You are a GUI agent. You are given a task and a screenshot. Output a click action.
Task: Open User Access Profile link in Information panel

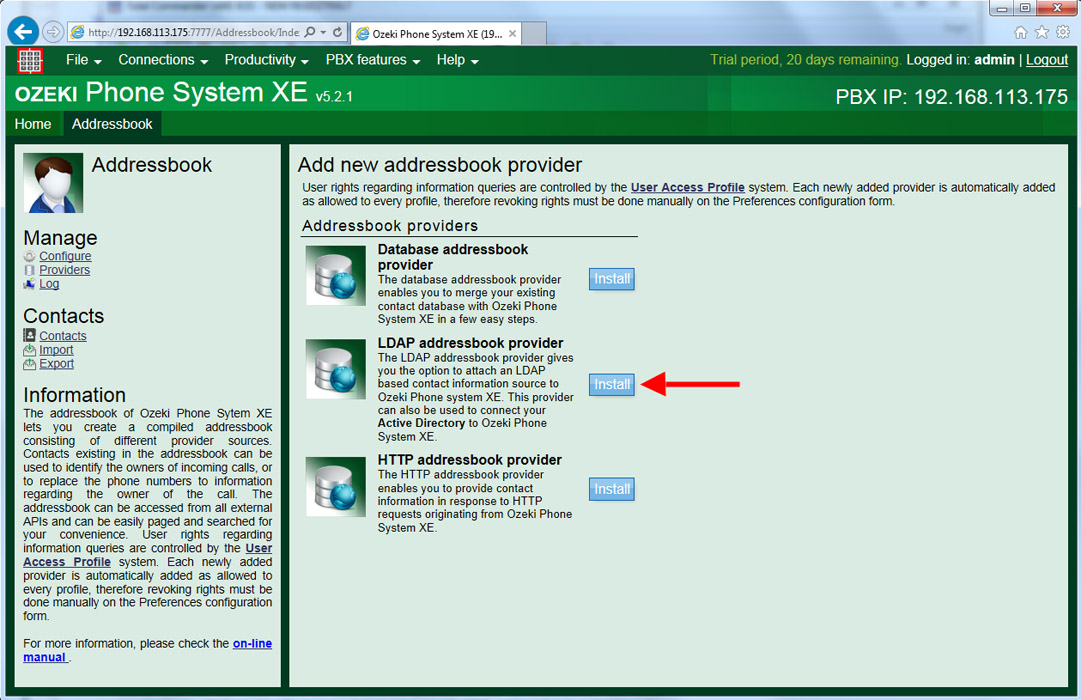[147, 555]
